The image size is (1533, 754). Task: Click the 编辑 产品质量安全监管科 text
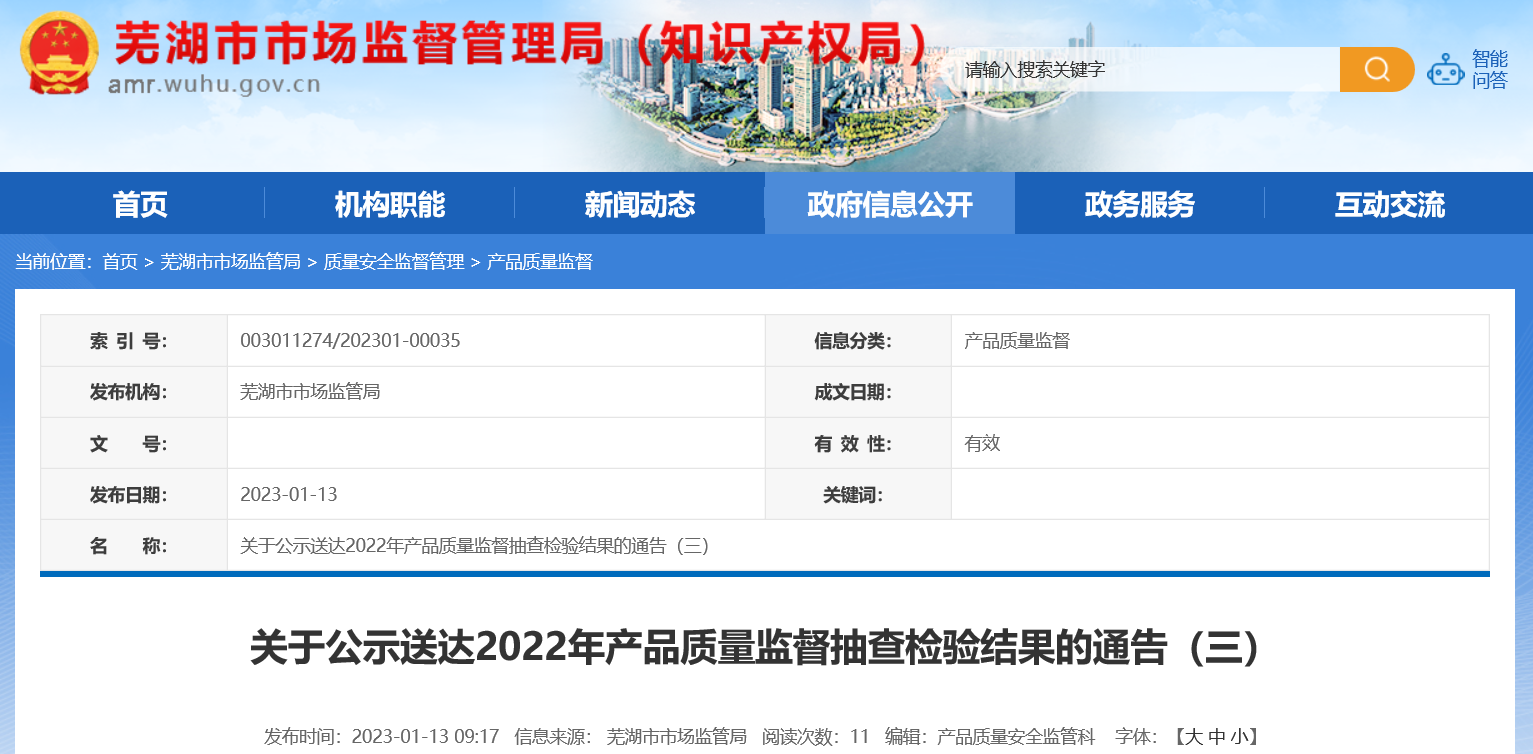(x=990, y=737)
